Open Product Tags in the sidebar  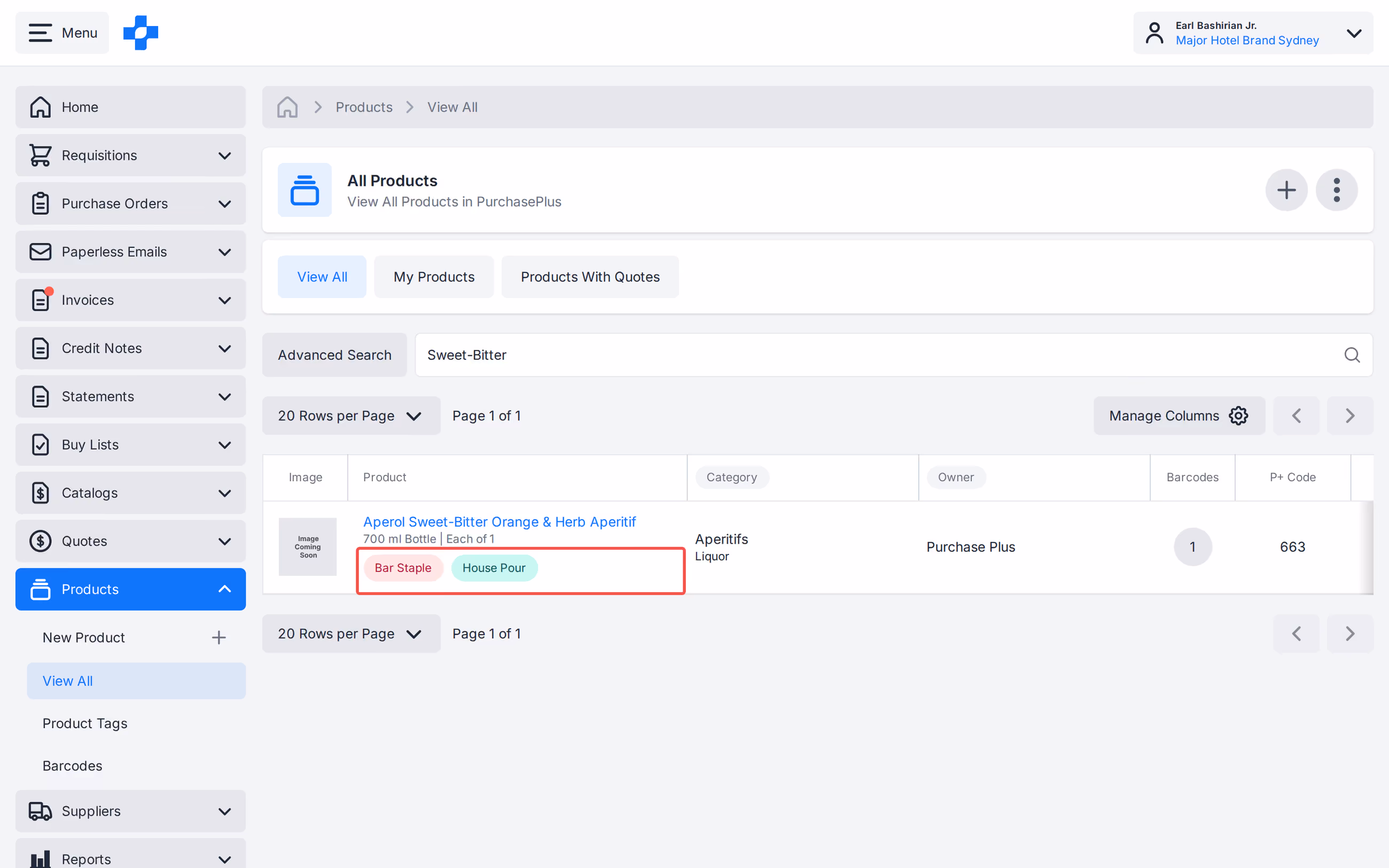coord(84,723)
